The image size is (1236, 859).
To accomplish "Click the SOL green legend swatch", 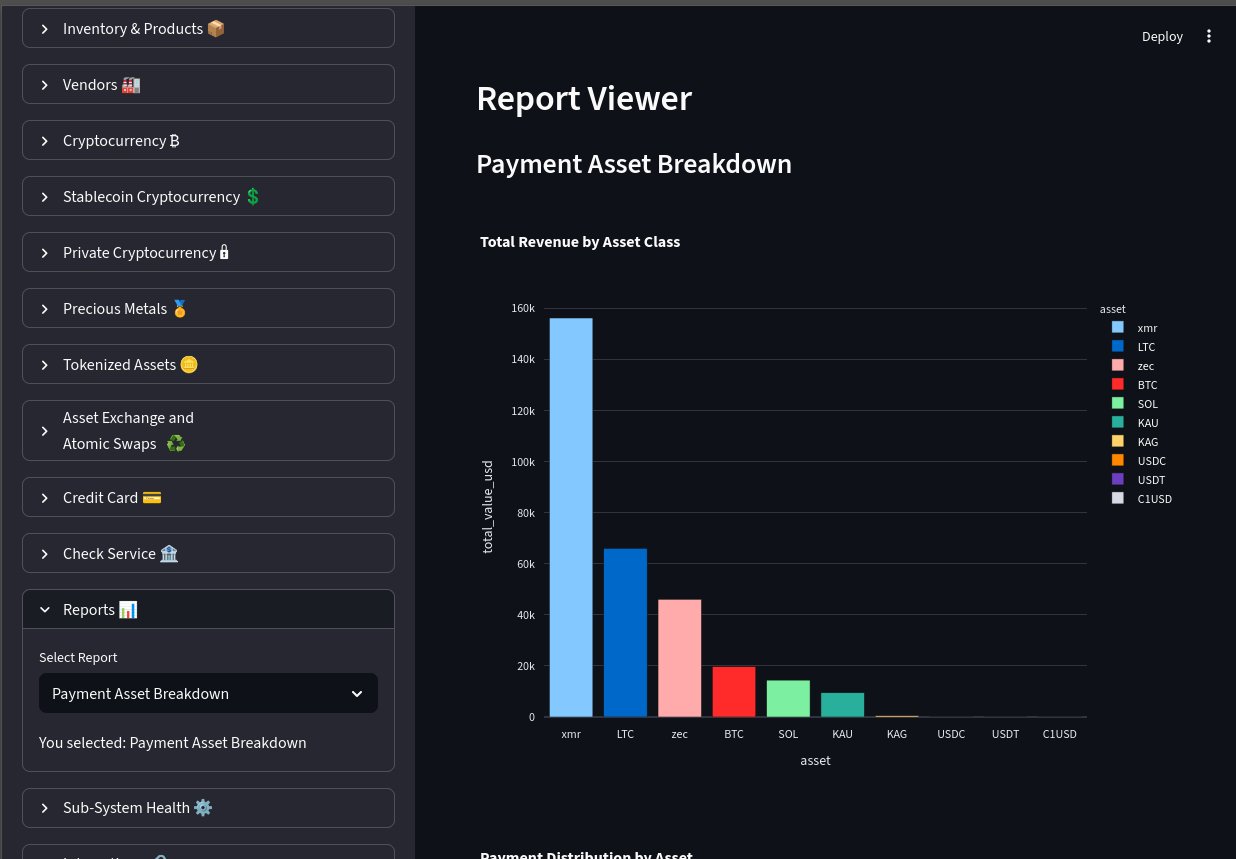I will coord(1117,404).
